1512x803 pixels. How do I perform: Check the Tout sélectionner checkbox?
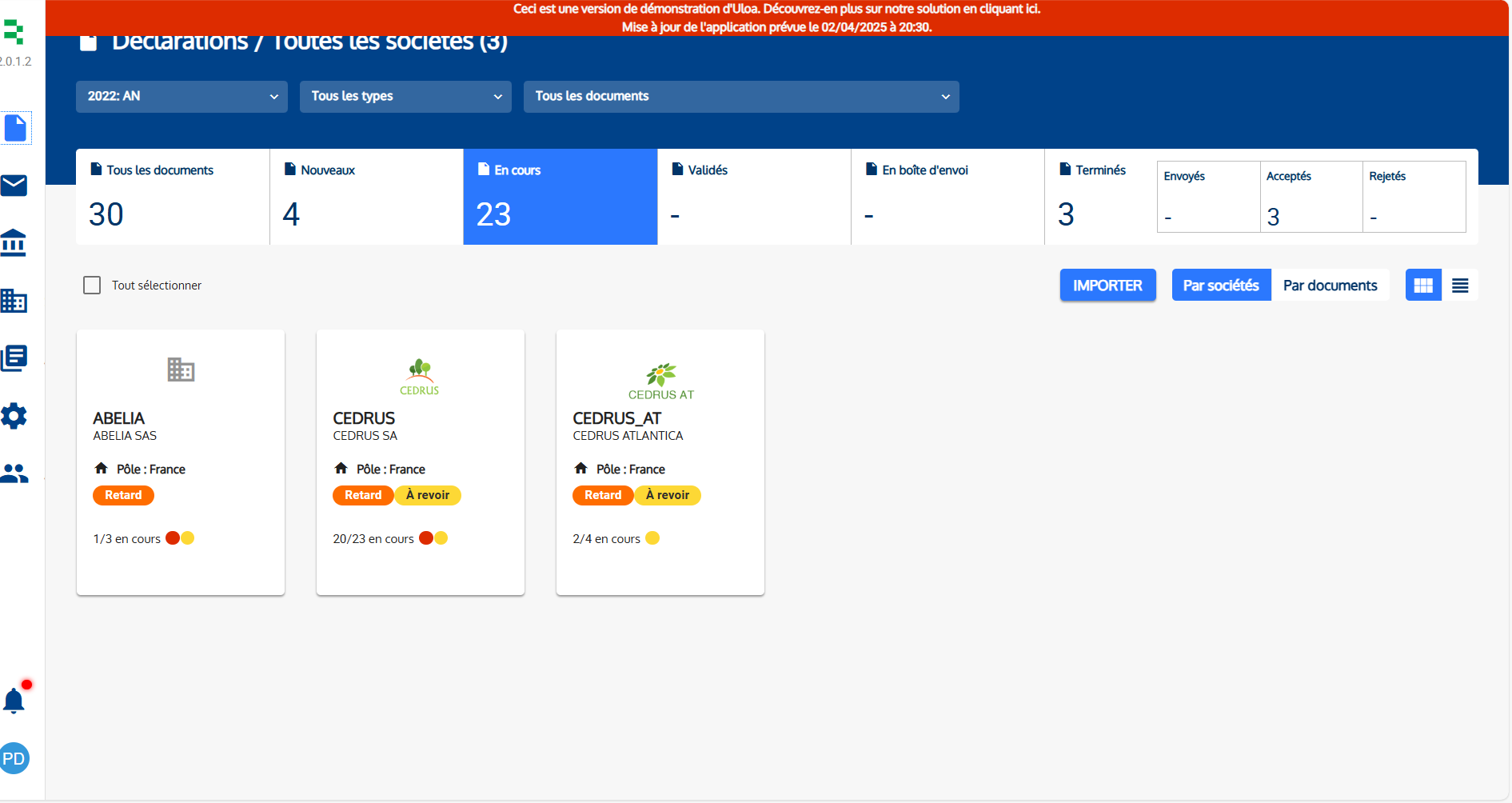coord(92,286)
